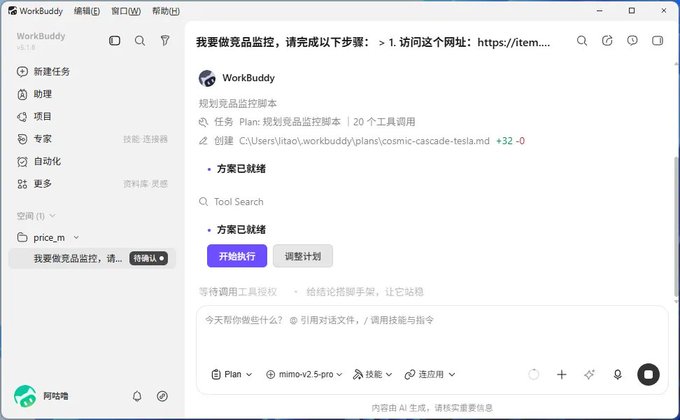Open the 帮助(H) menu
680x420 pixels.
(x=166, y=11)
